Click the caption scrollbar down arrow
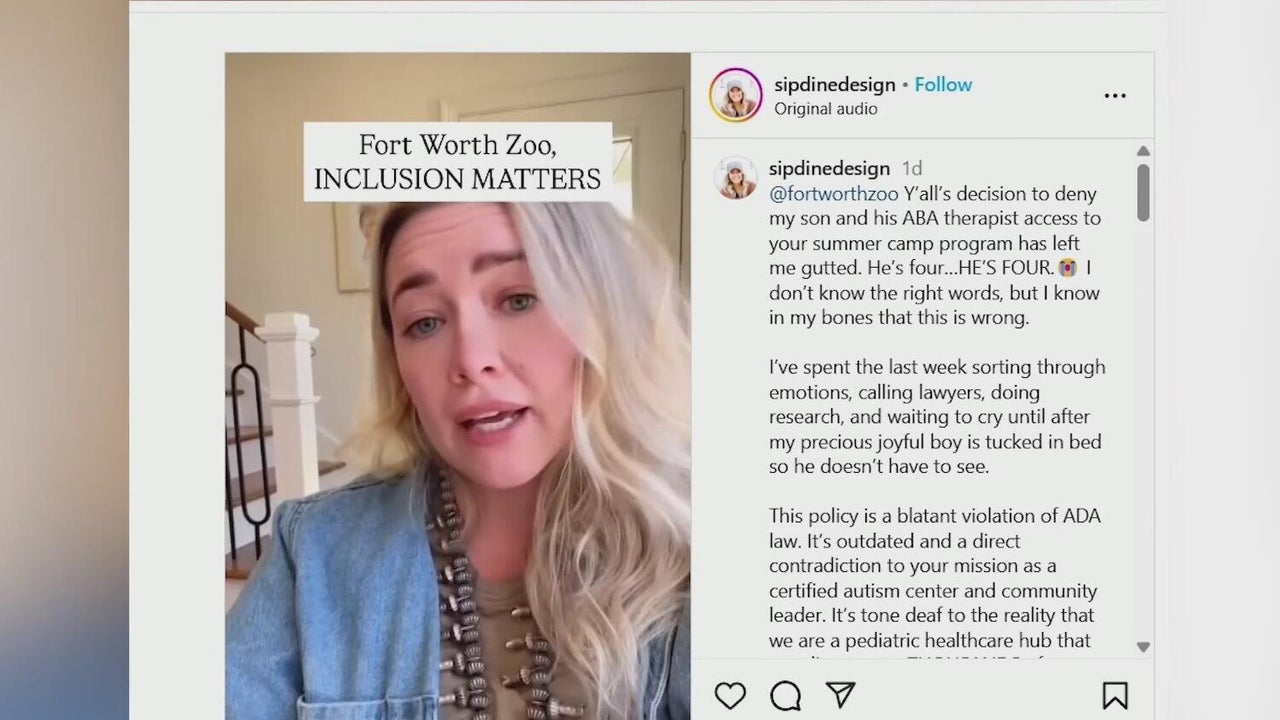Screen dimensions: 1280x720 tap(1143, 647)
